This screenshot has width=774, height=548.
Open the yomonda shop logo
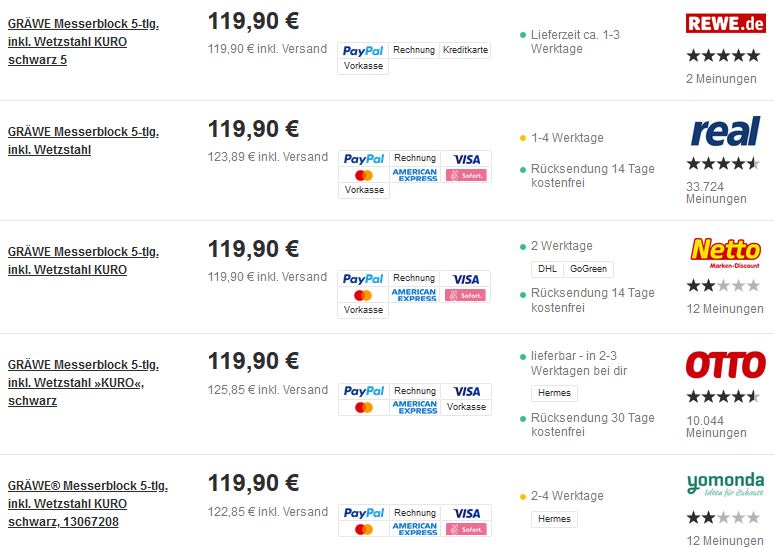726,484
